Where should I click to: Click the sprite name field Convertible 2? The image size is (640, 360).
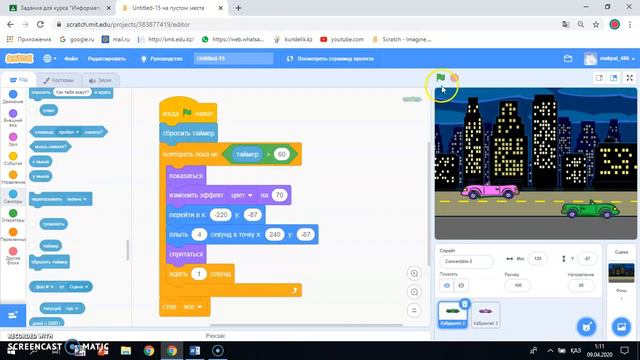pos(467,261)
